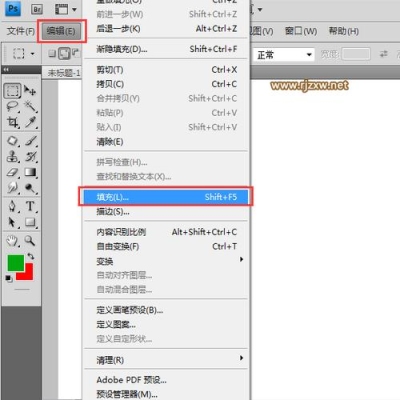Image resolution: width=400 pixels, height=400 pixels.
Task: Click the 未标题-1 document tab
Action: [63, 73]
